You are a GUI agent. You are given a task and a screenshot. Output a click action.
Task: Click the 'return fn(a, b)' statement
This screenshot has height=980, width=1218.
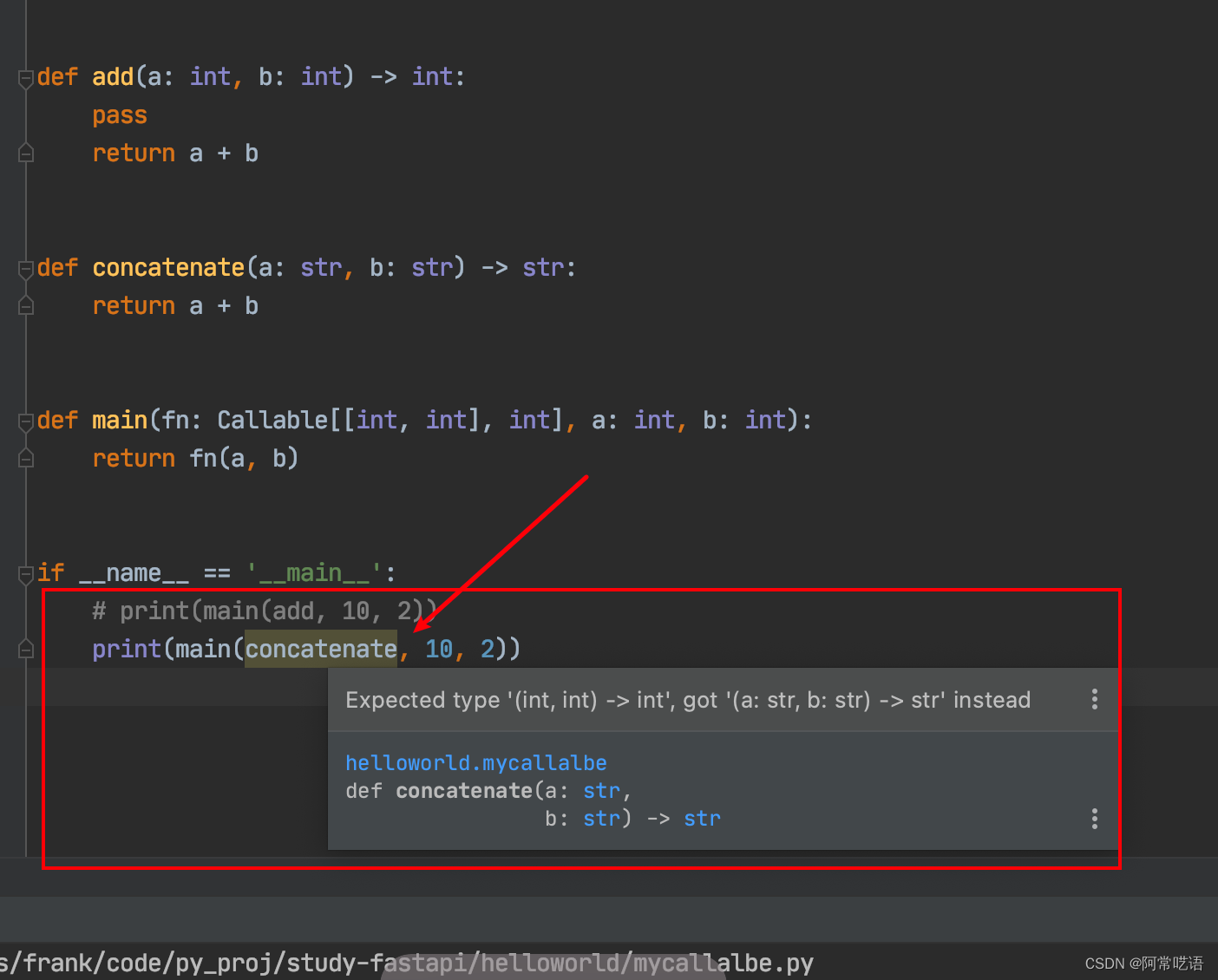(x=195, y=458)
